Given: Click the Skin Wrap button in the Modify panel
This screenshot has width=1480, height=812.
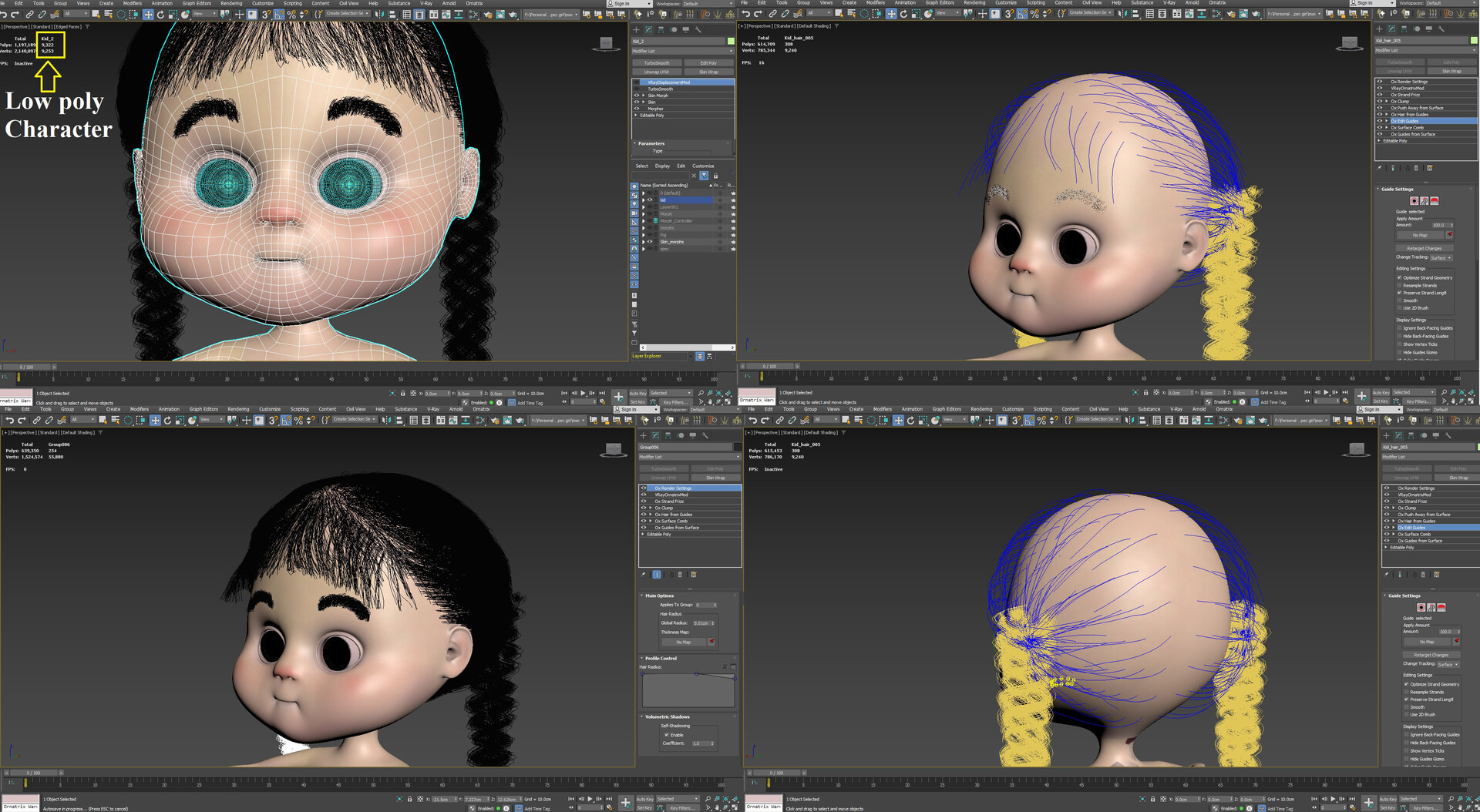Looking at the screenshot, I should click(1451, 71).
